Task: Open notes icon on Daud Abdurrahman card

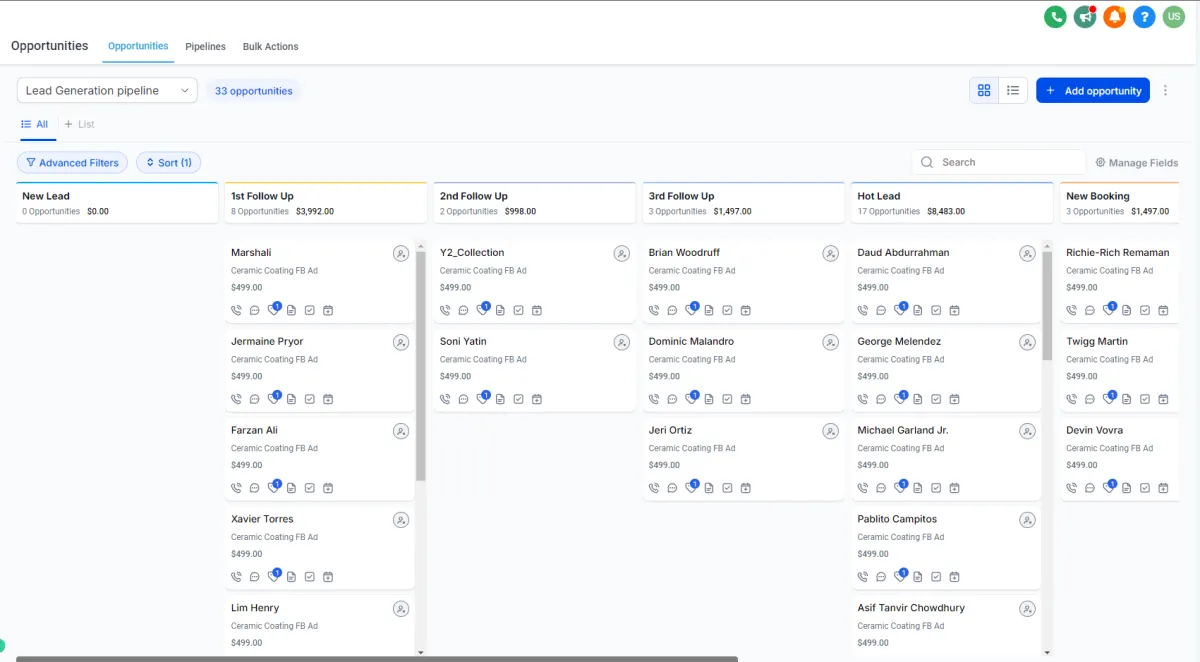Action: point(918,311)
